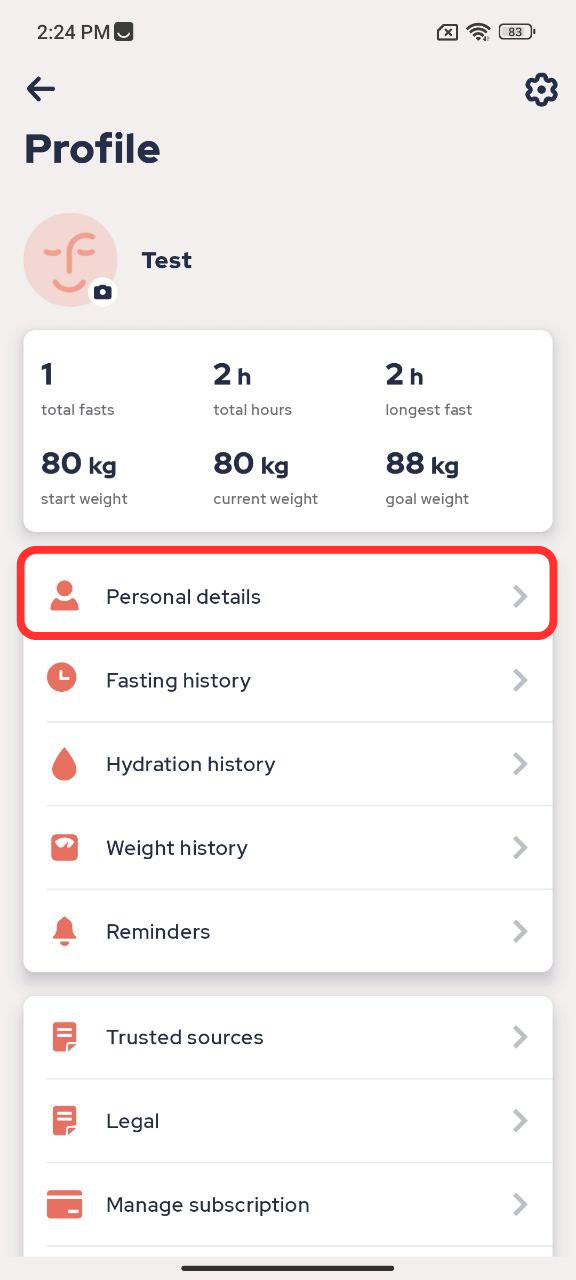Screen dimensions: 576x1280
Task: Tap the Personal details person icon
Action: (64, 596)
